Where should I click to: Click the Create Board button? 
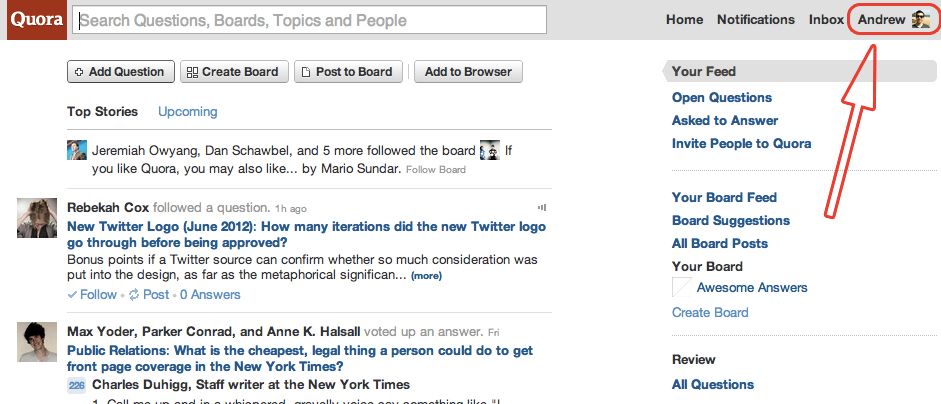point(234,72)
